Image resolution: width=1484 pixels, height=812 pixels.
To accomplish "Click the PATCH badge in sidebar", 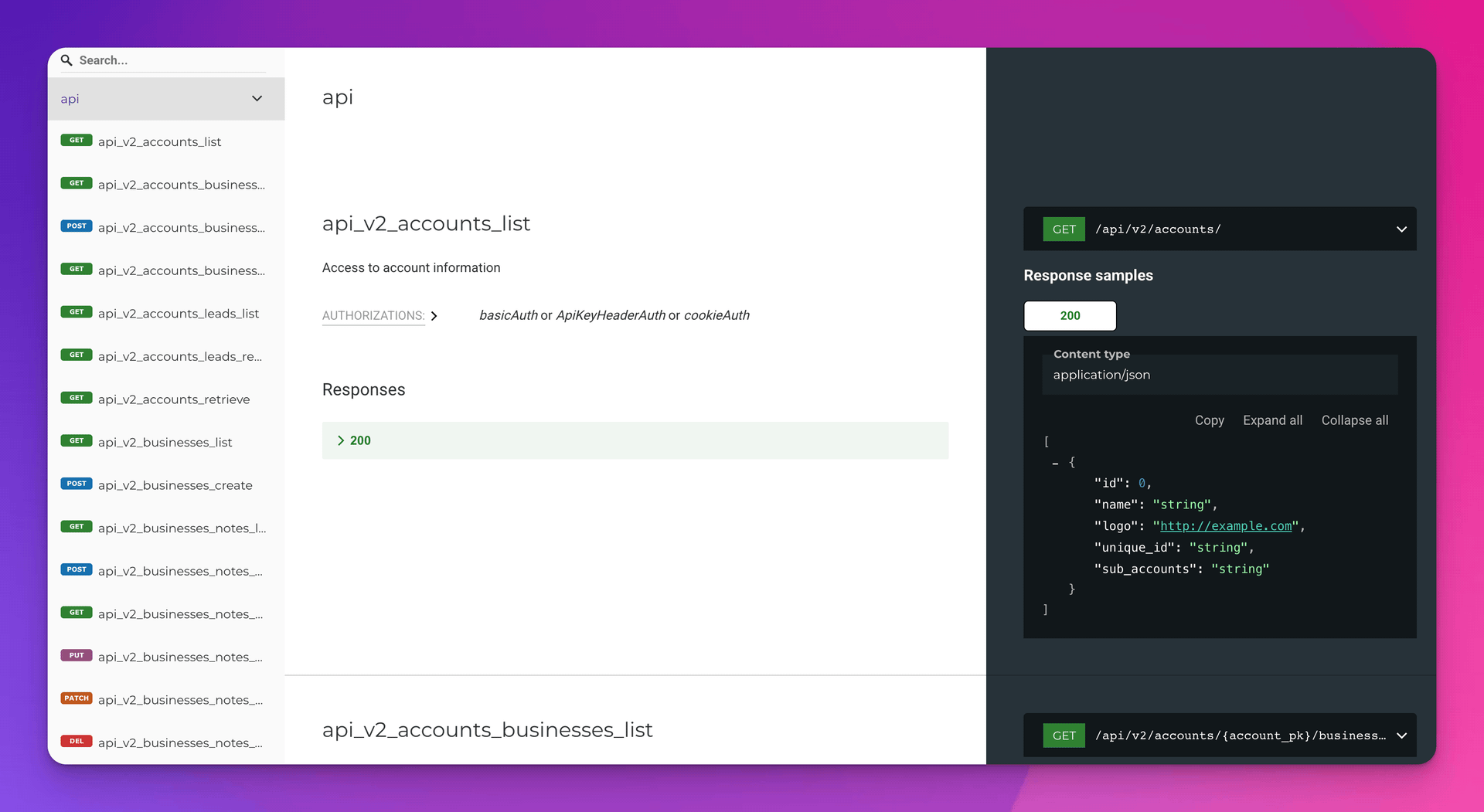I will [76, 698].
